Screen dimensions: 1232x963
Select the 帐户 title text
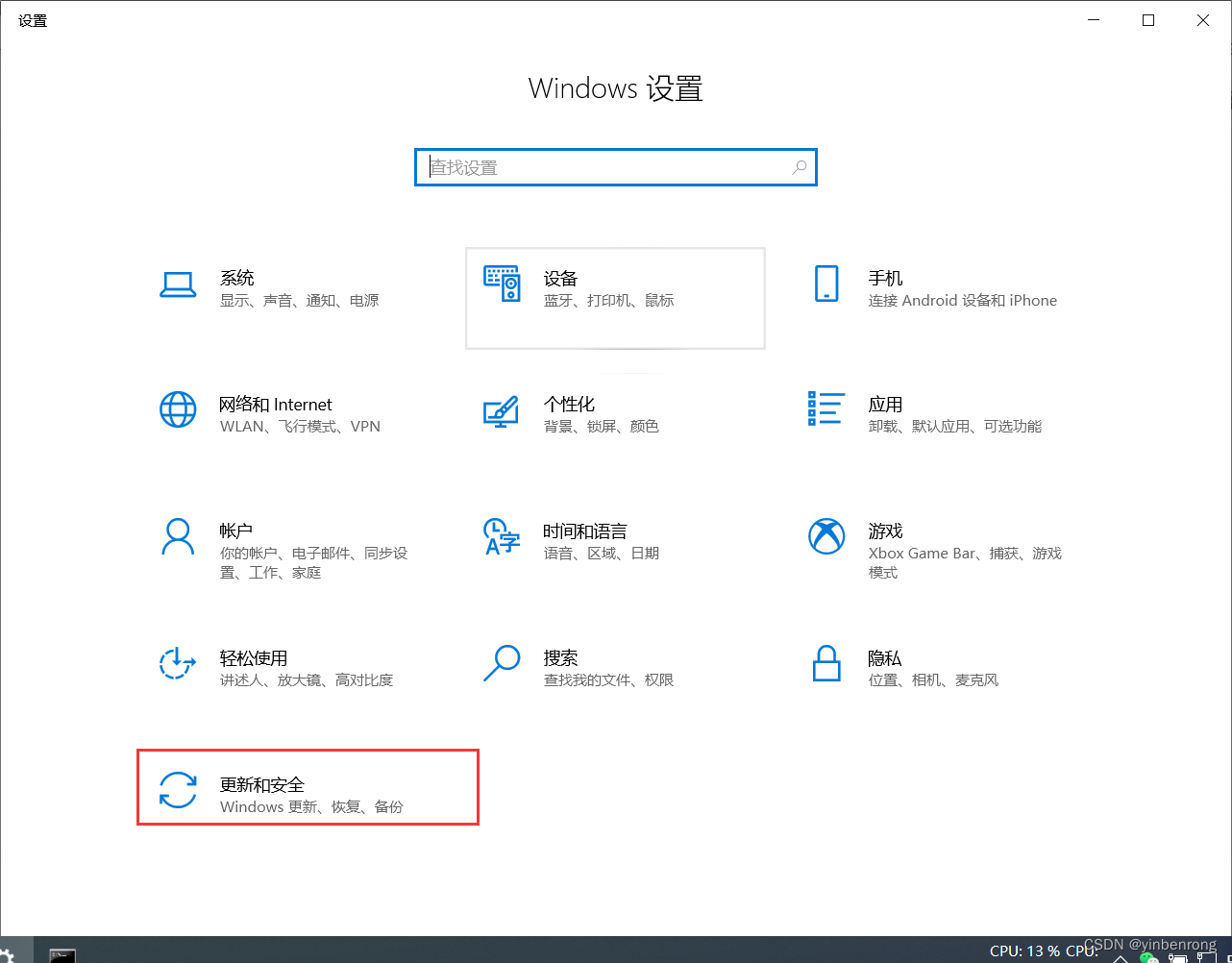(x=236, y=531)
